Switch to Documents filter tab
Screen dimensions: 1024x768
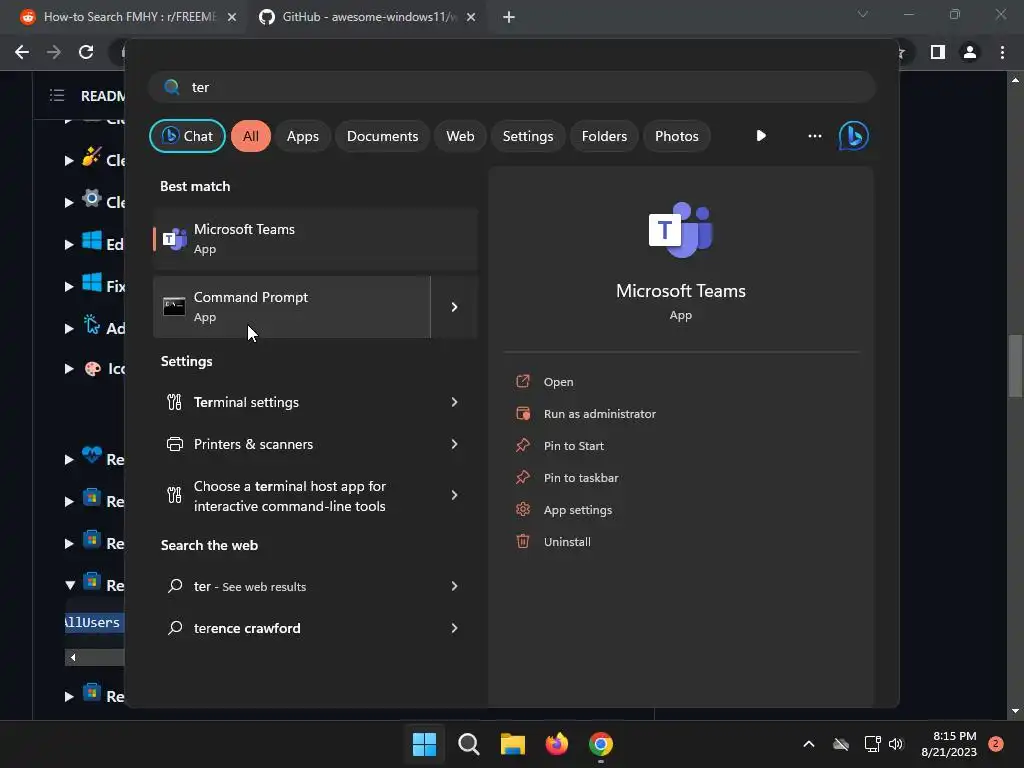pyautogui.click(x=382, y=136)
